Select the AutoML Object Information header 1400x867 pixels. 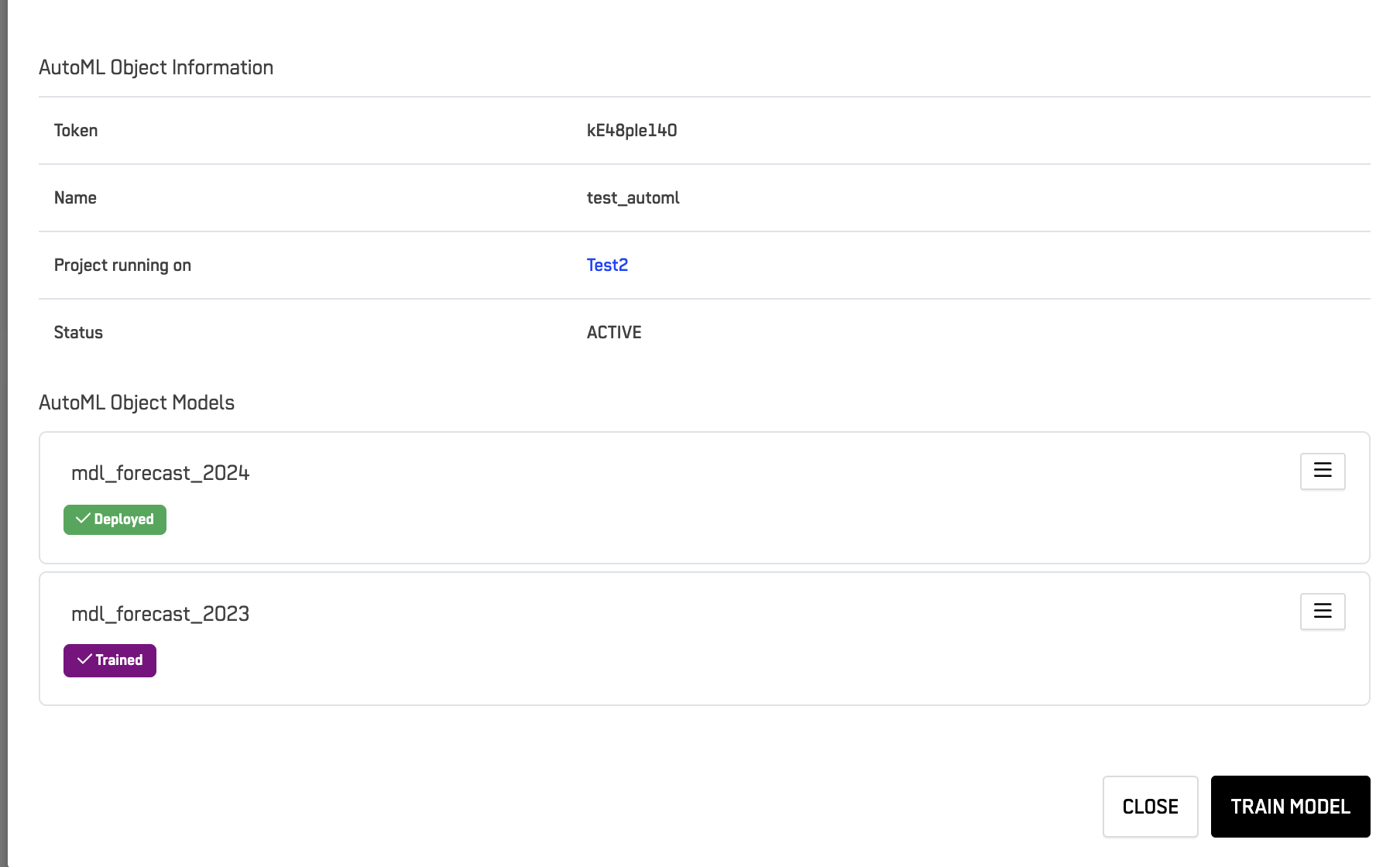click(x=156, y=67)
